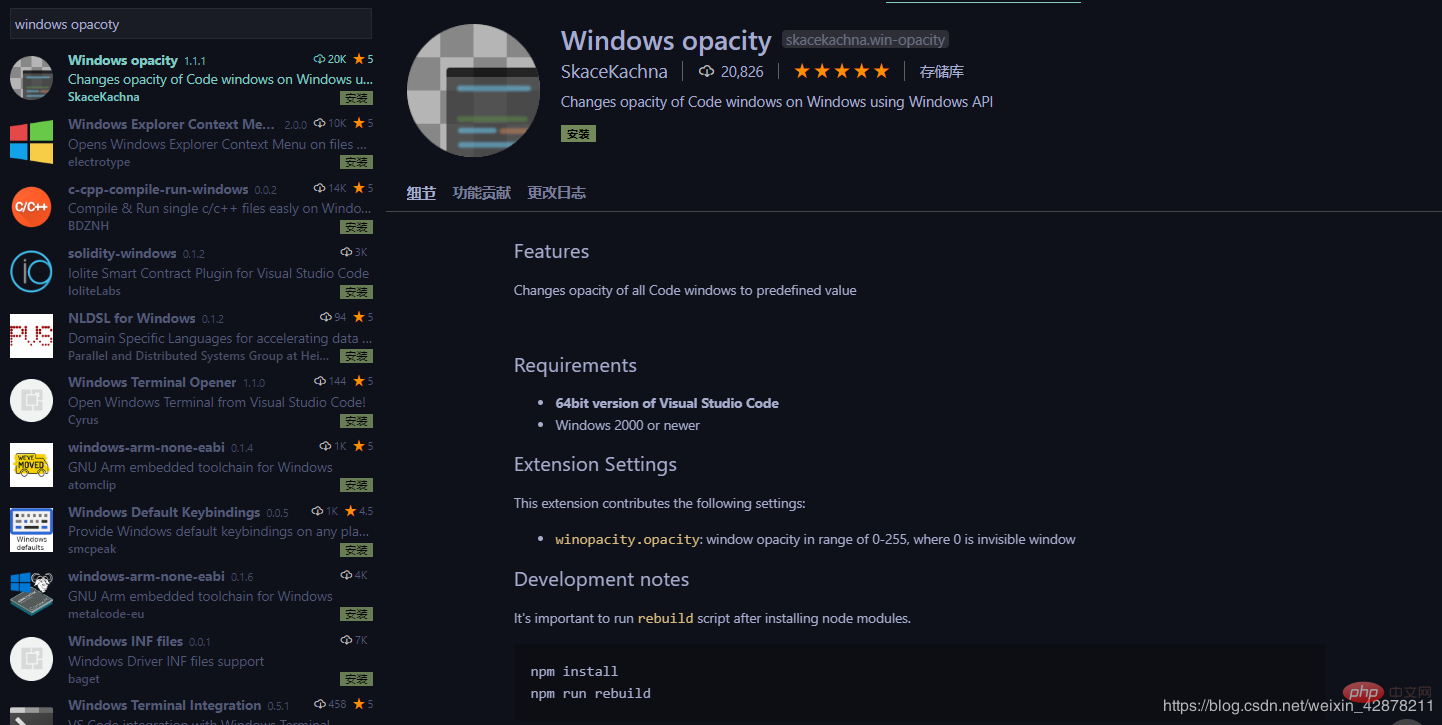Click 'Compile & Run single c/c++ files' description
Screen dimensions: 1442x725
pos(220,208)
